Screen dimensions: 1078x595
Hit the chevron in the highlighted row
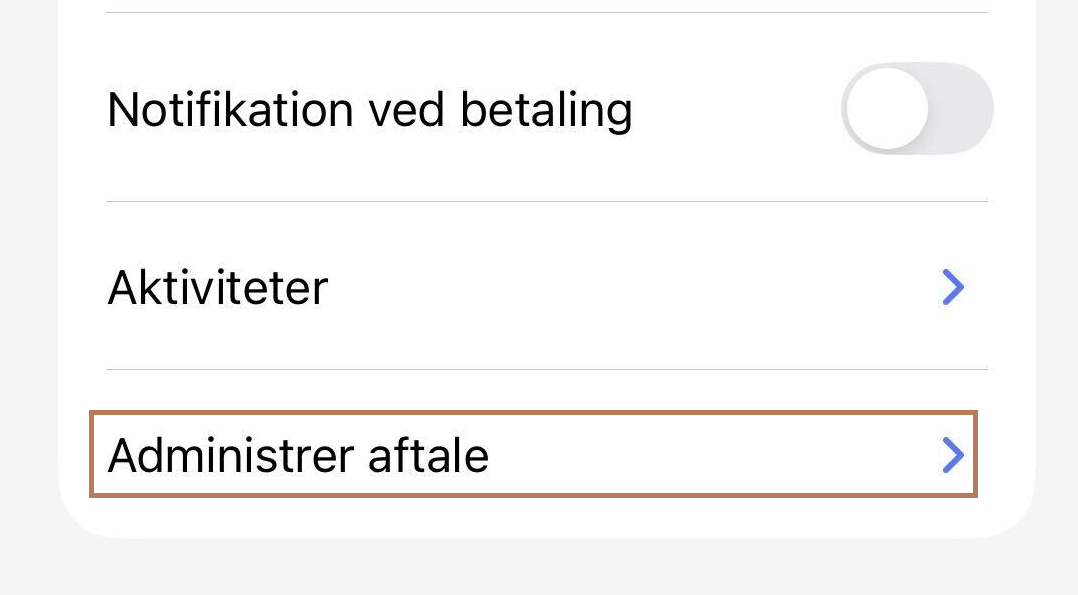click(x=953, y=456)
